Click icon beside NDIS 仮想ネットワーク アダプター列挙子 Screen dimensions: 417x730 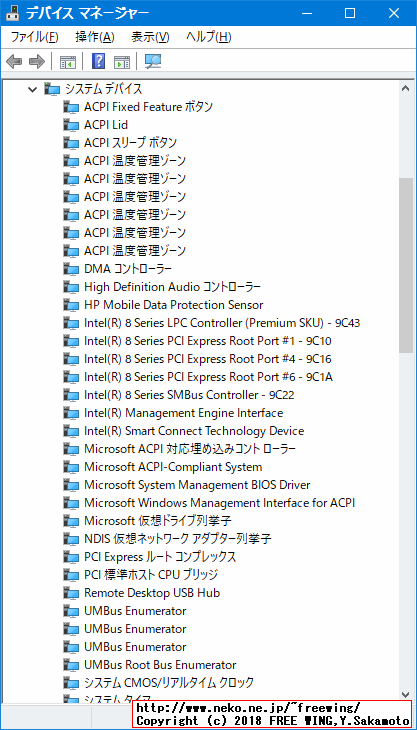[71, 539]
